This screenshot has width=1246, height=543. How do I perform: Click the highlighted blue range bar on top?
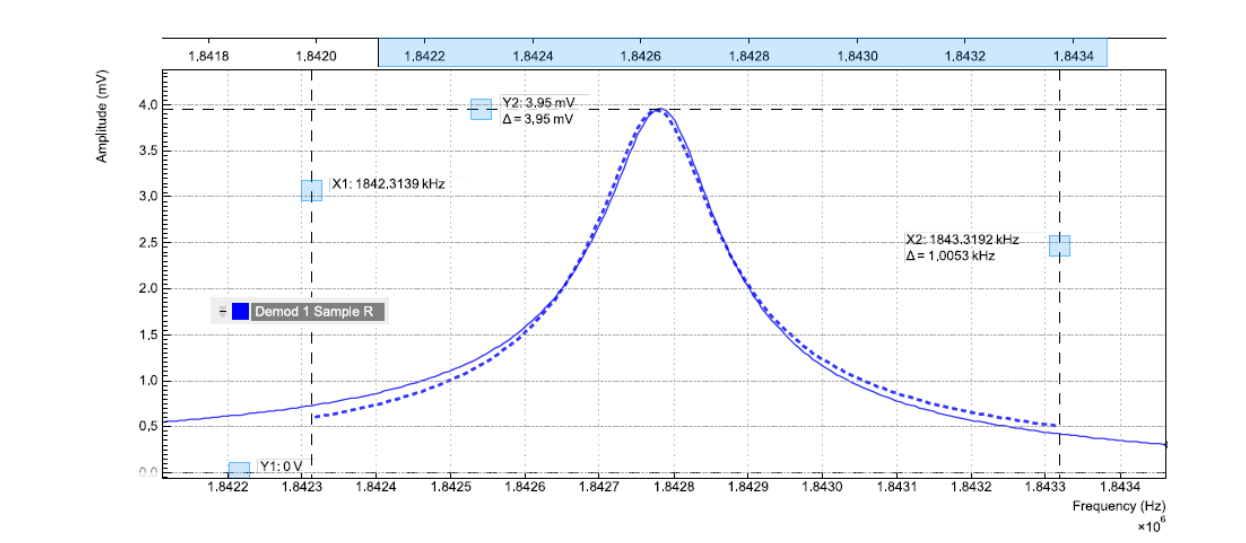coord(742,54)
